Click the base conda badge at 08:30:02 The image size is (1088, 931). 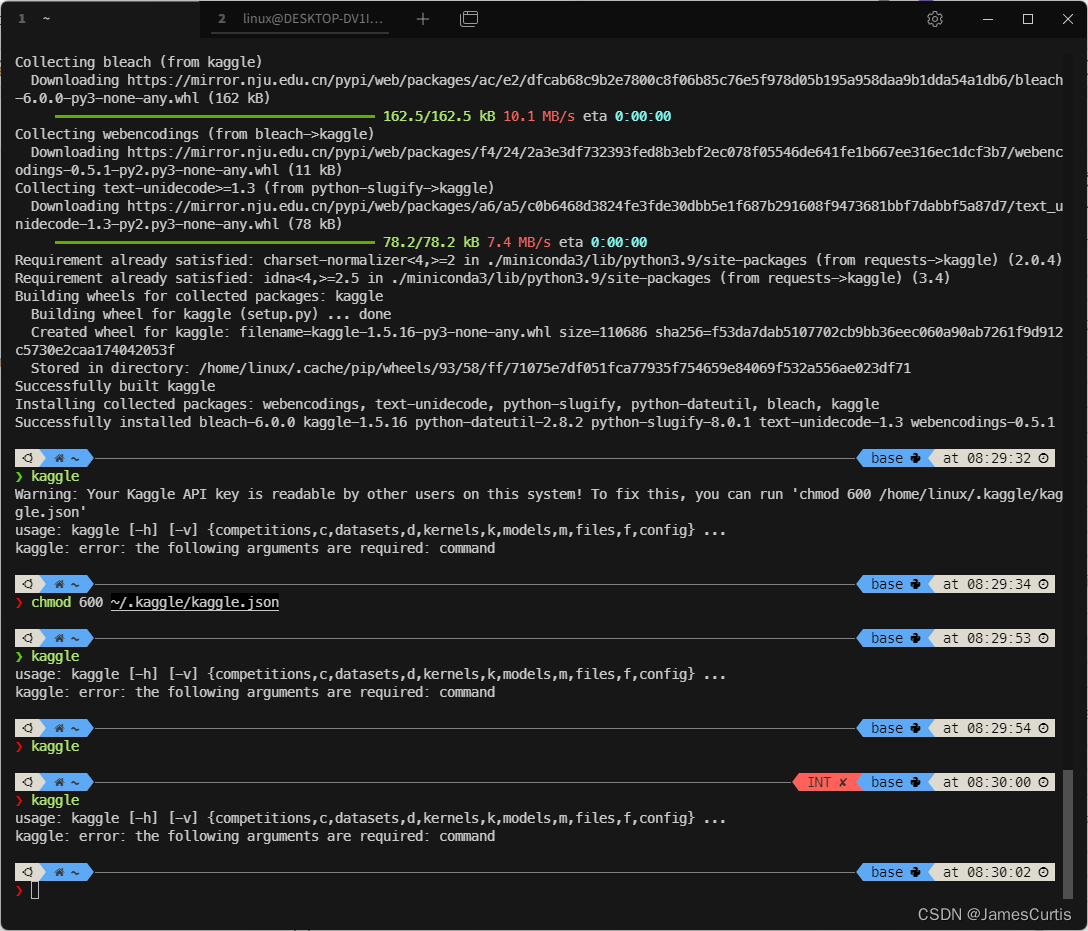[895, 872]
